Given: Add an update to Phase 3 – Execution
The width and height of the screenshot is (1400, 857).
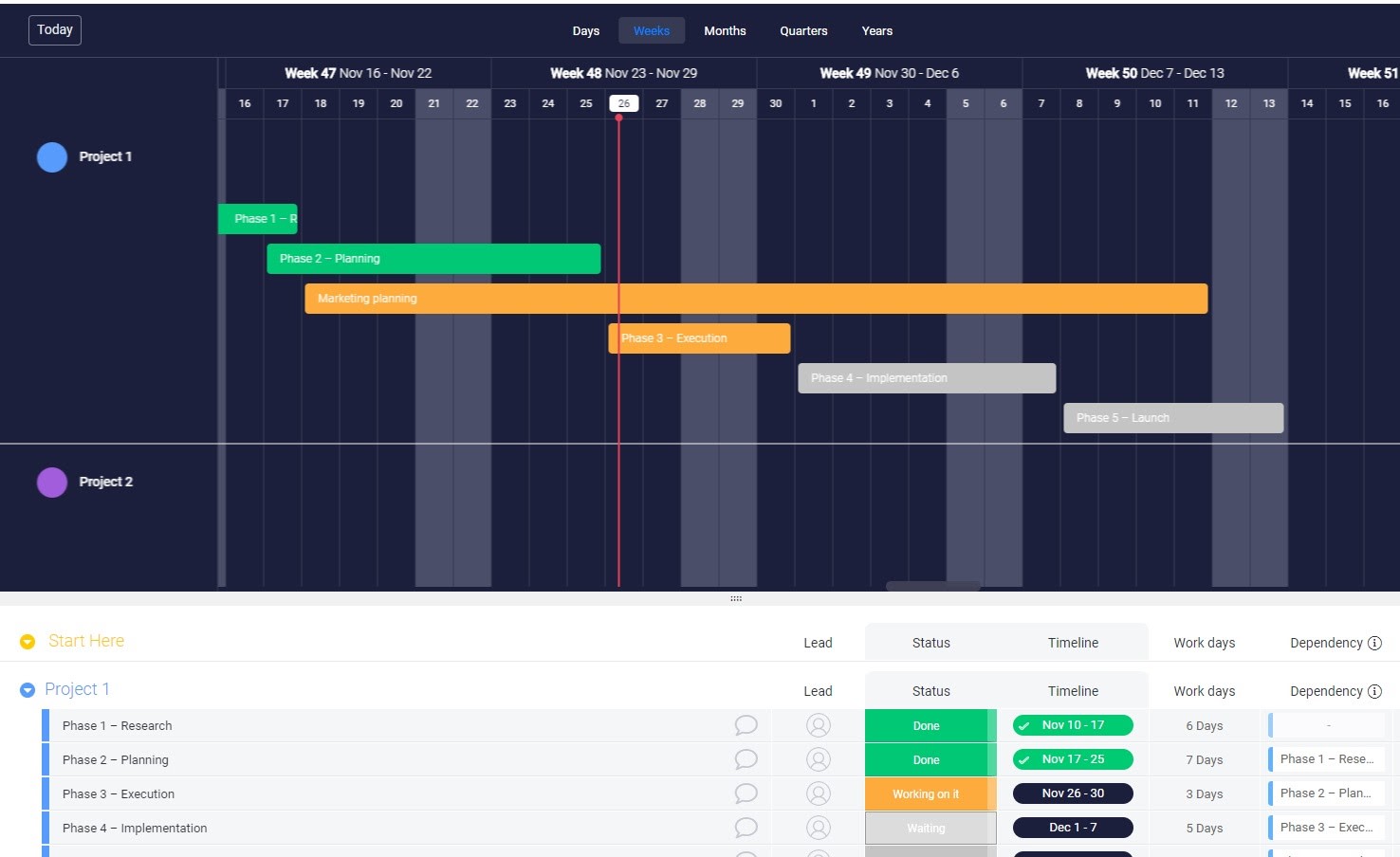Looking at the screenshot, I should [746, 793].
